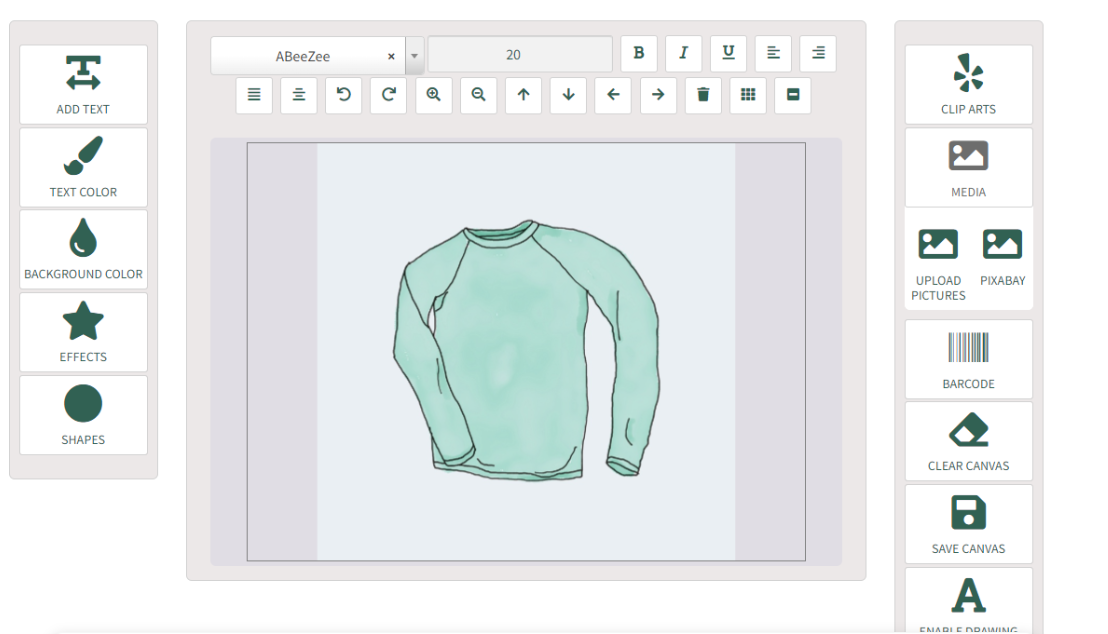Align text to the left
The width and height of the screenshot is (1108, 634).
pos(773,54)
